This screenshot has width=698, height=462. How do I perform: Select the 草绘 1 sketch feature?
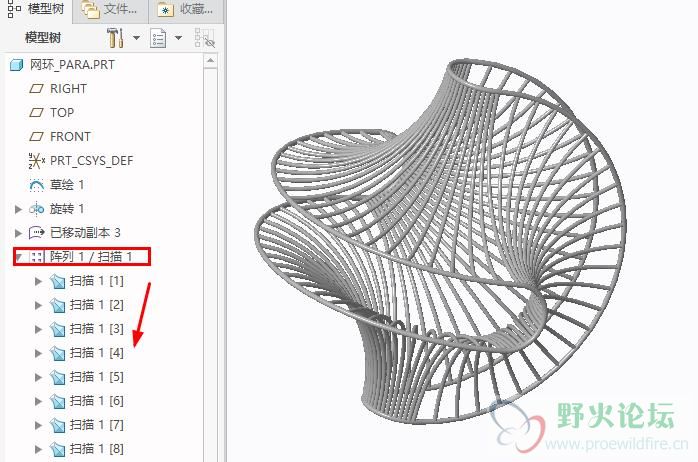pos(67,185)
